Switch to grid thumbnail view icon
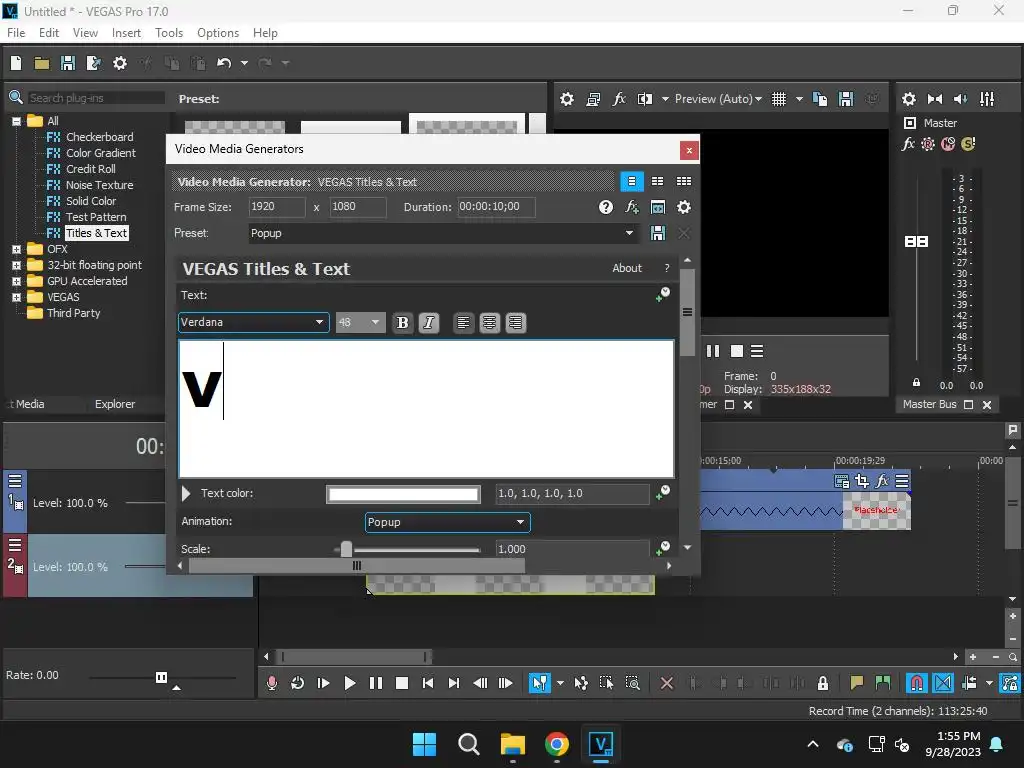The height and width of the screenshot is (768, 1024). coord(684,182)
